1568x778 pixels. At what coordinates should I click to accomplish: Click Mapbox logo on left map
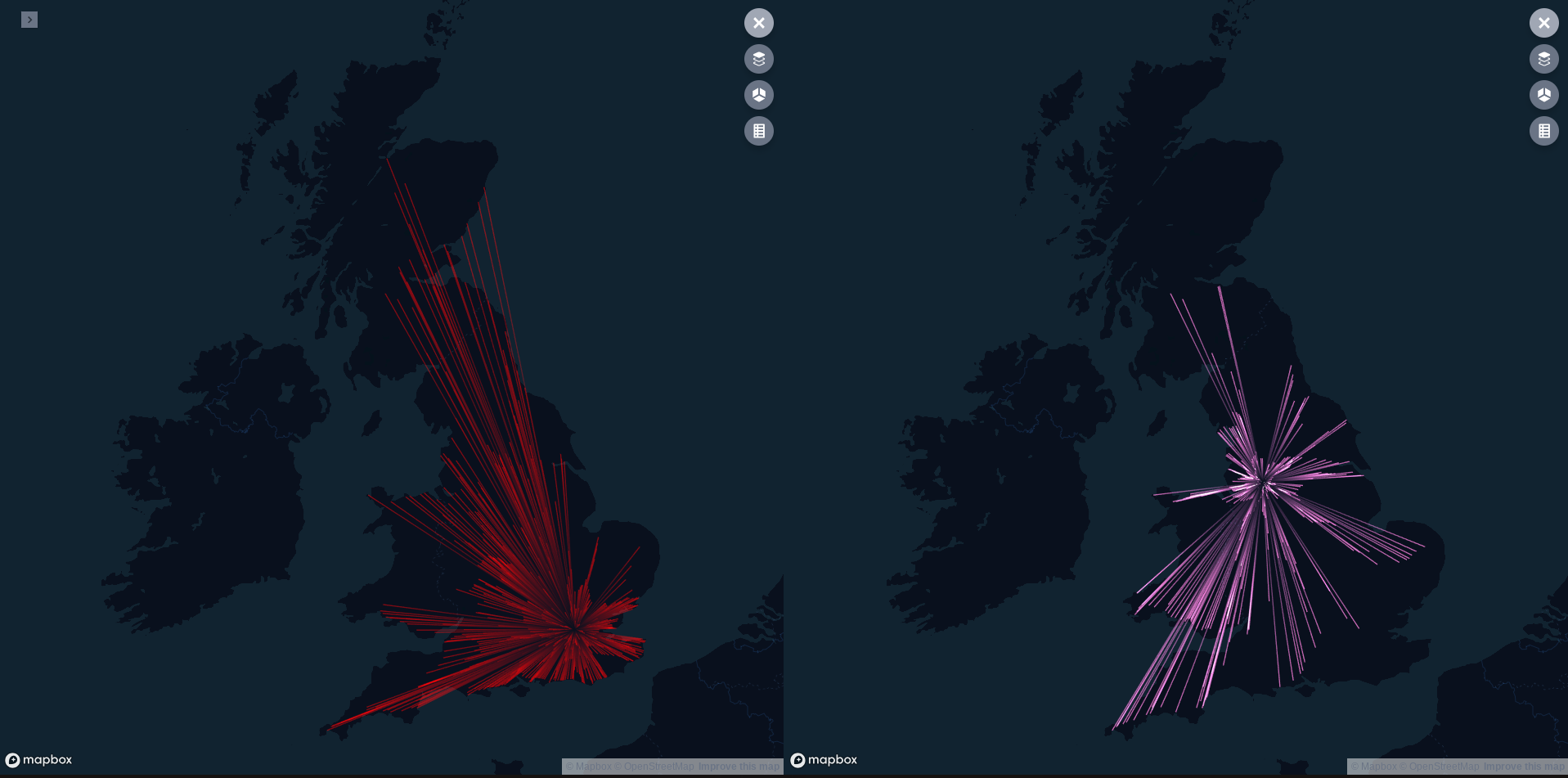38,760
